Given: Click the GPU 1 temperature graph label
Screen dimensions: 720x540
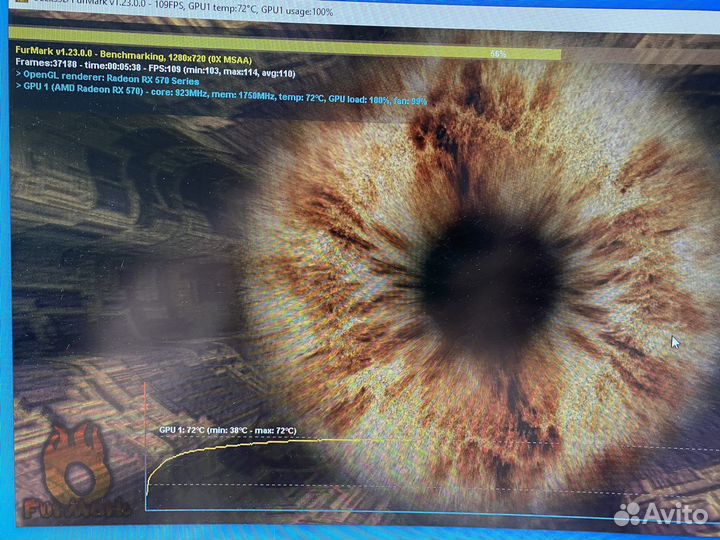Looking at the screenshot, I should click(227, 430).
